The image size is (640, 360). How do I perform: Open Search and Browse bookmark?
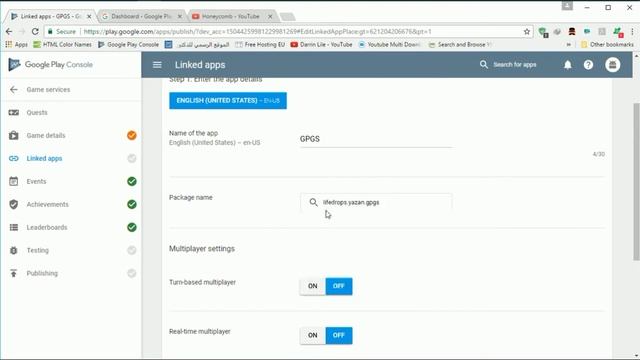pos(460,44)
